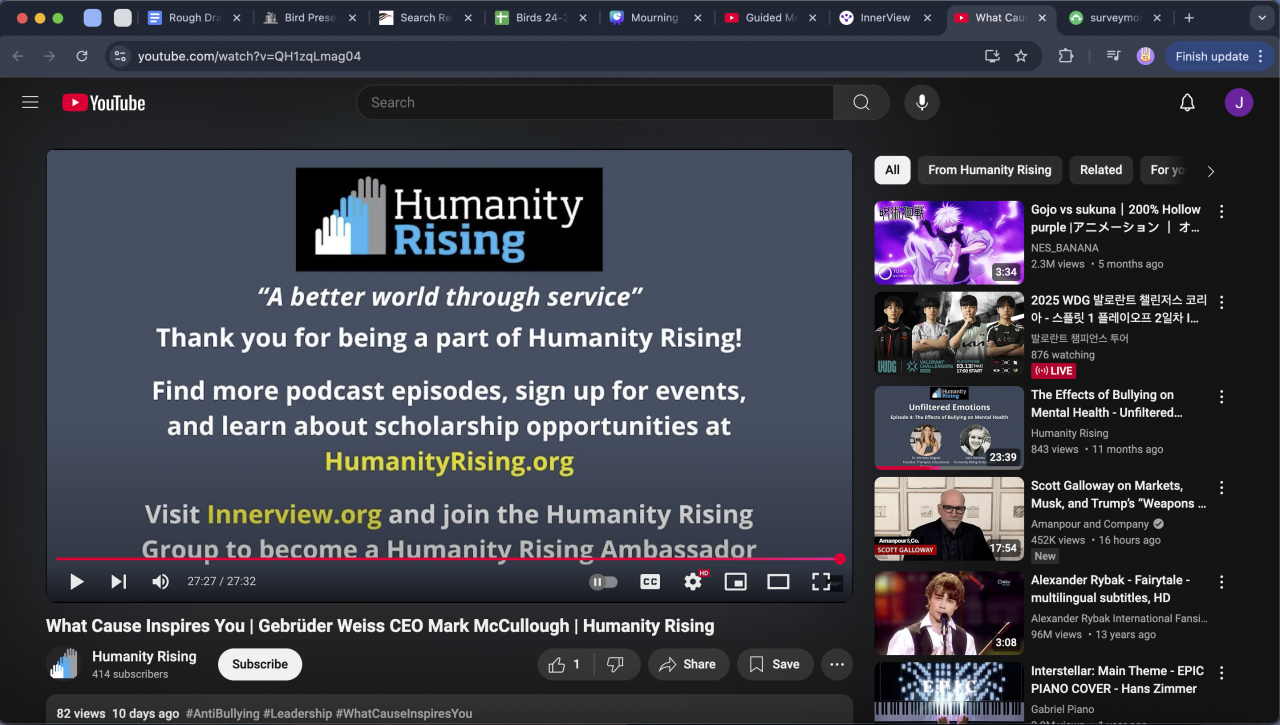Start voice search with the microphone
The width and height of the screenshot is (1280, 725).
click(x=922, y=102)
